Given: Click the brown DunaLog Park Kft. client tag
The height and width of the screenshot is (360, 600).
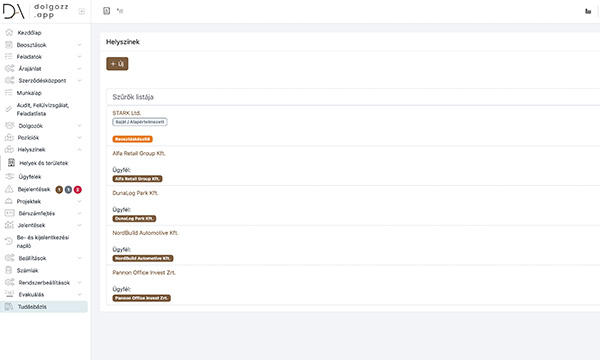Looking at the screenshot, I should 134,219.
